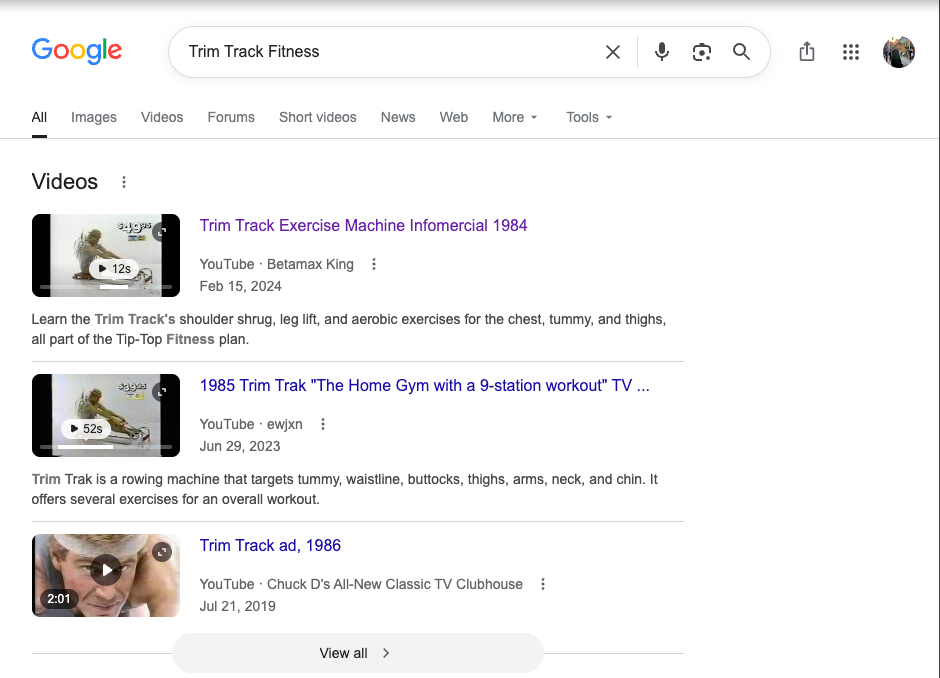This screenshot has height=678, width=940.
Task: Open Google Lens image search icon
Action: (701, 52)
